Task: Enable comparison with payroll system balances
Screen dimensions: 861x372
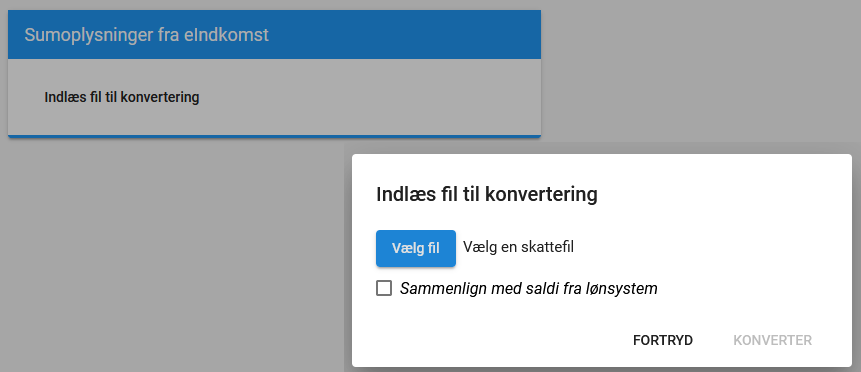Action: pyautogui.click(x=384, y=288)
